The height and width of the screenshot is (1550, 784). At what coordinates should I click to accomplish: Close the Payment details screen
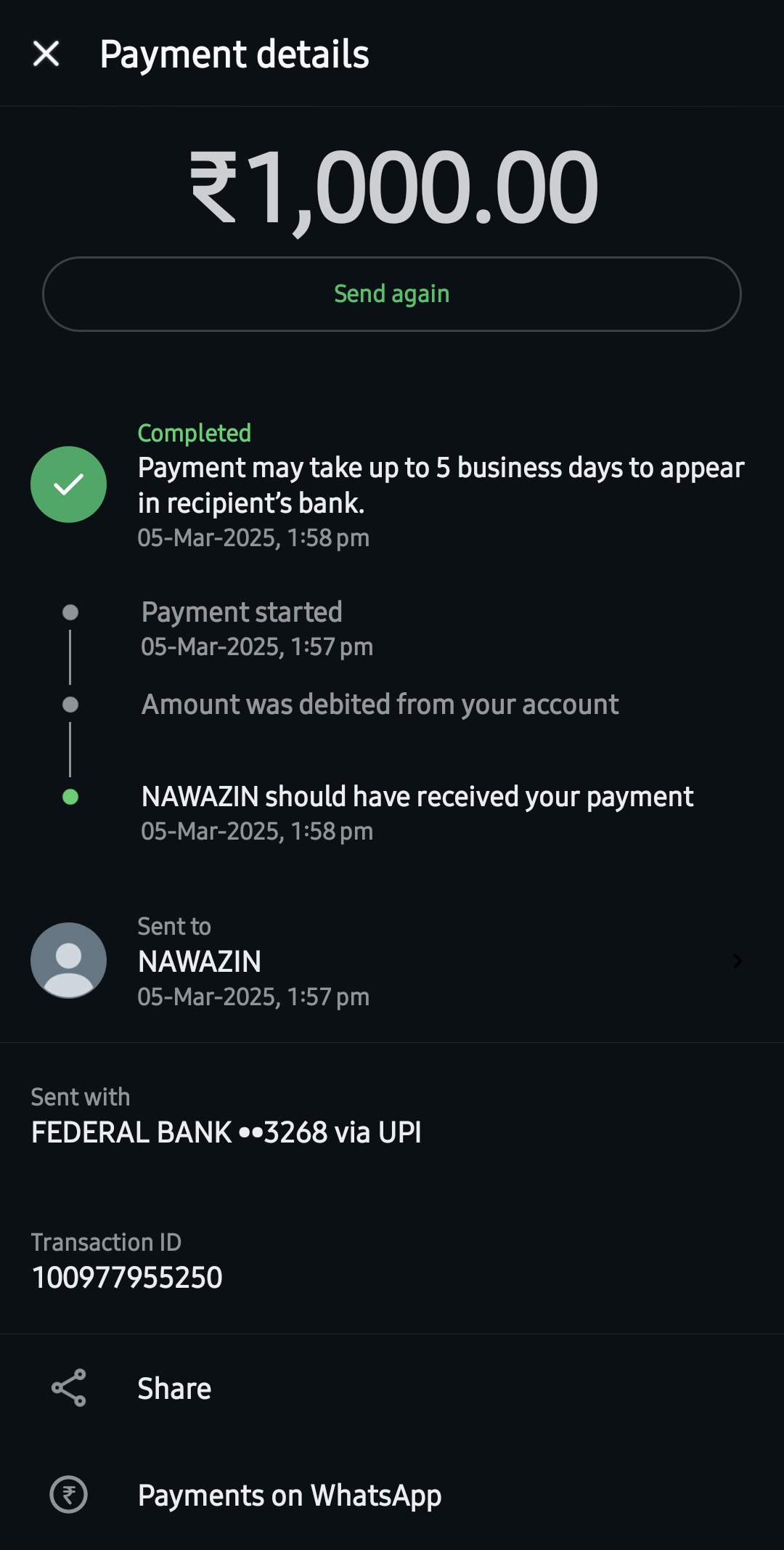tap(46, 54)
